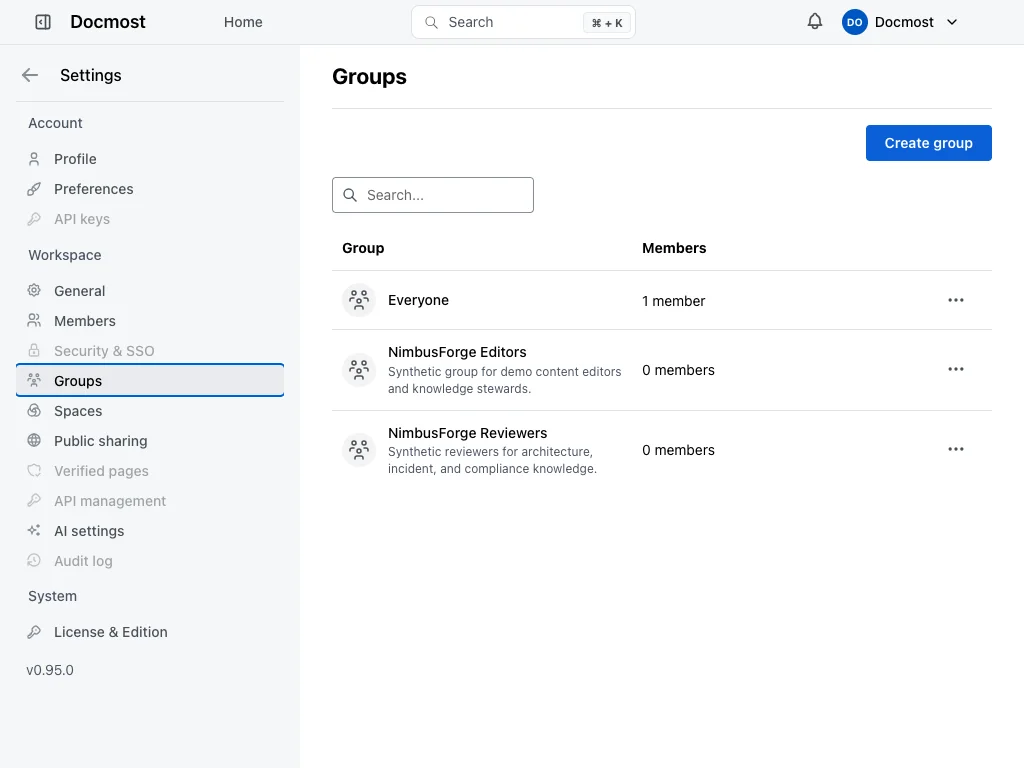Open Verified pages settings
The width and height of the screenshot is (1024, 768).
coord(150,471)
